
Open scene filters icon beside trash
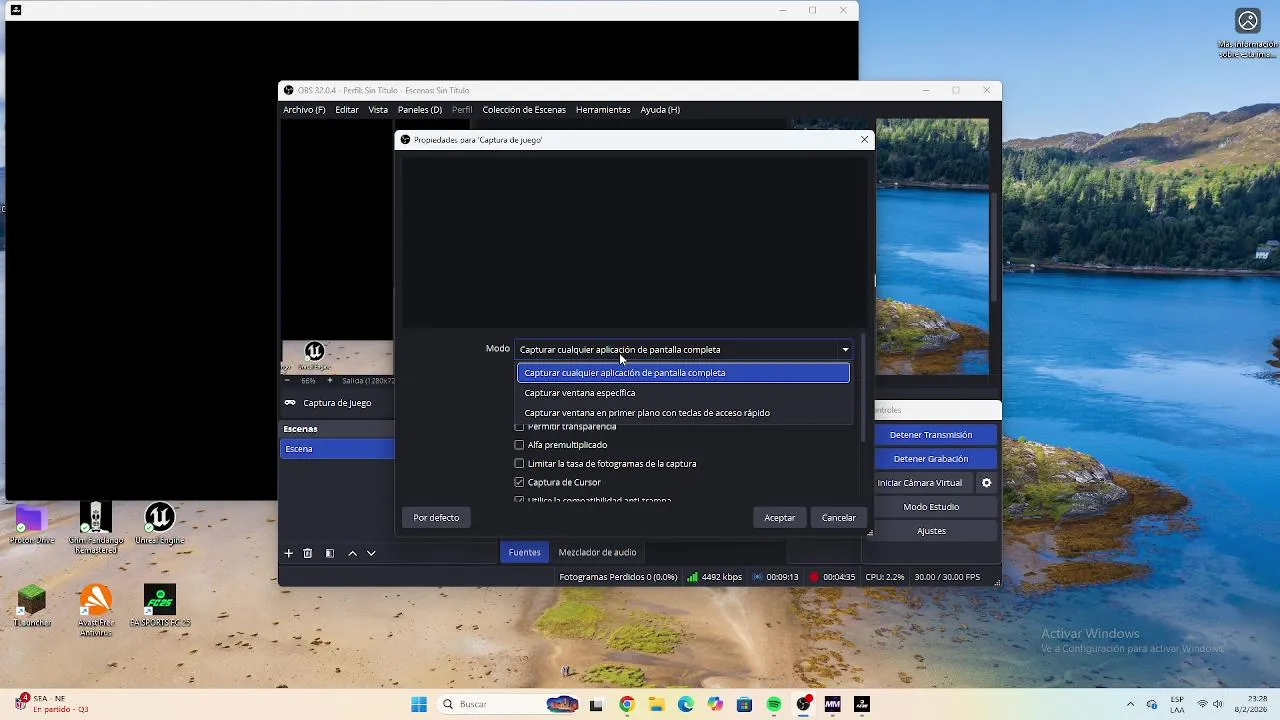pos(330,553)
